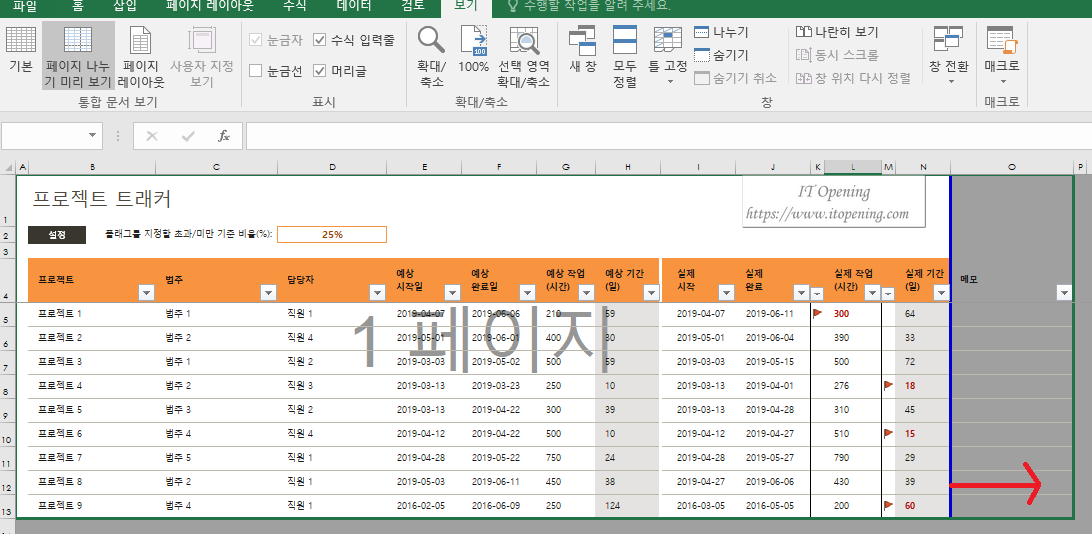This screenshot has height=534, width=1092.
Task: Select 페이지 나누기 미리 보기 view
Action: pos(78,56)
